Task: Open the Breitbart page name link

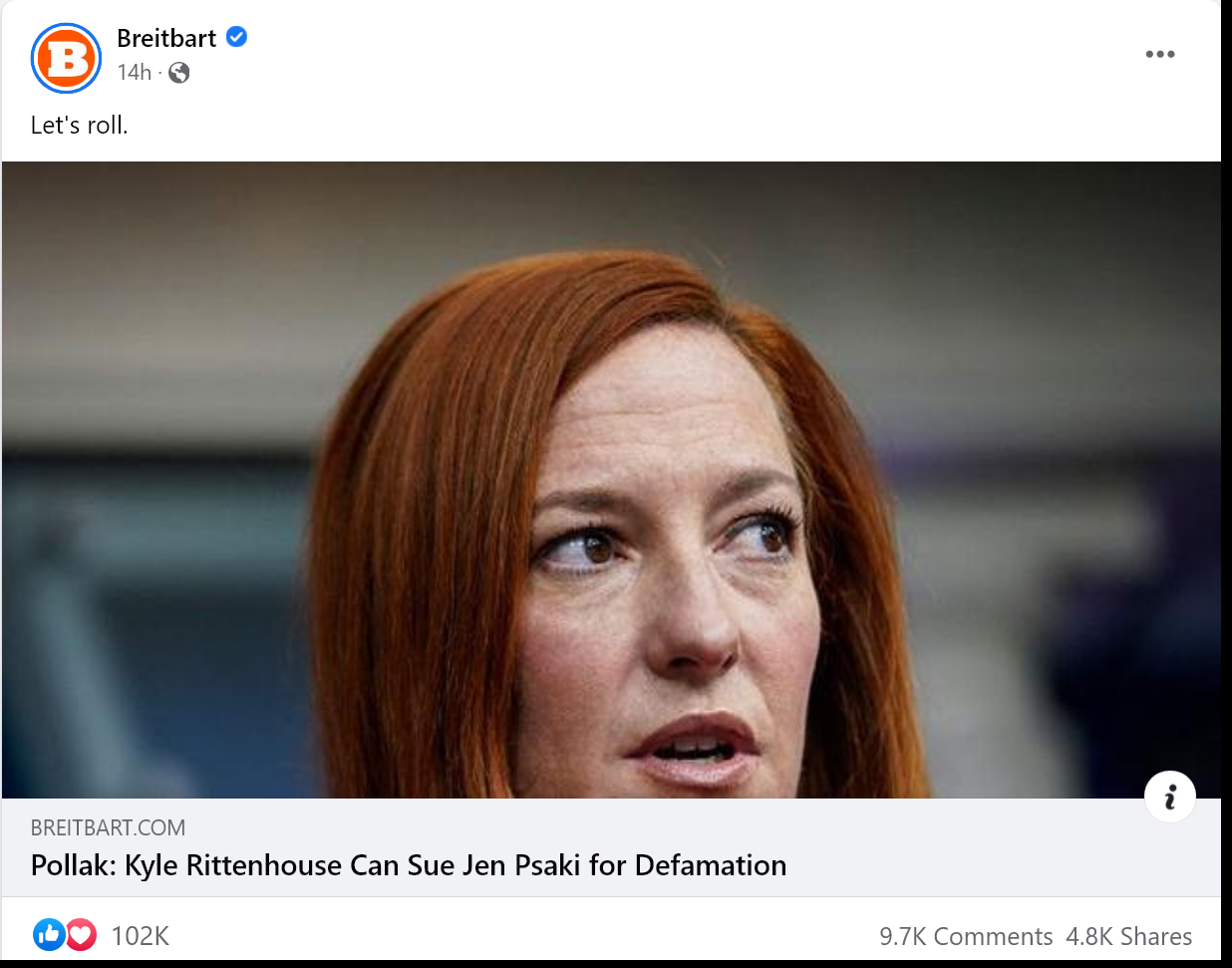Action: pos(166,38)
